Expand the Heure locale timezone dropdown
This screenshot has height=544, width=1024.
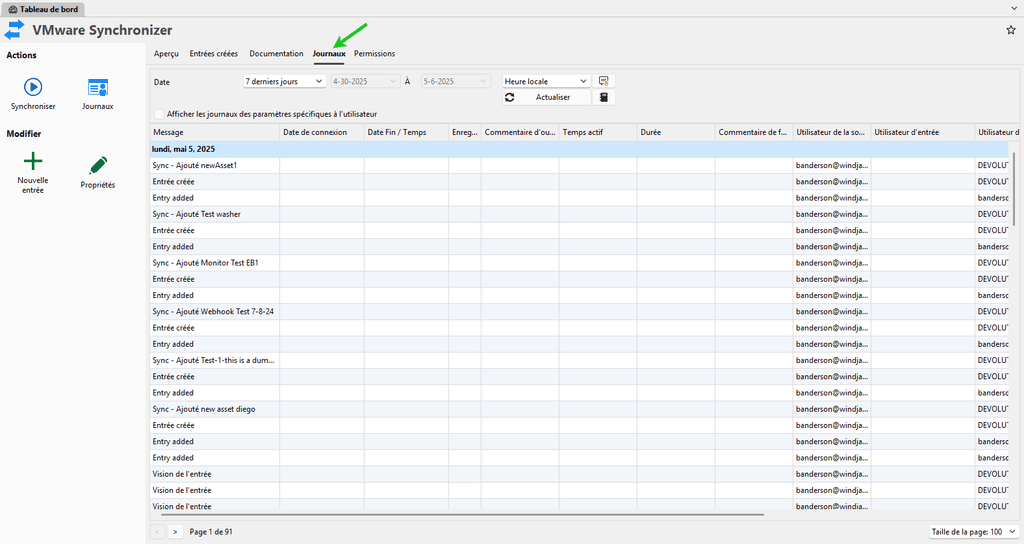click(x=546, y=81)
